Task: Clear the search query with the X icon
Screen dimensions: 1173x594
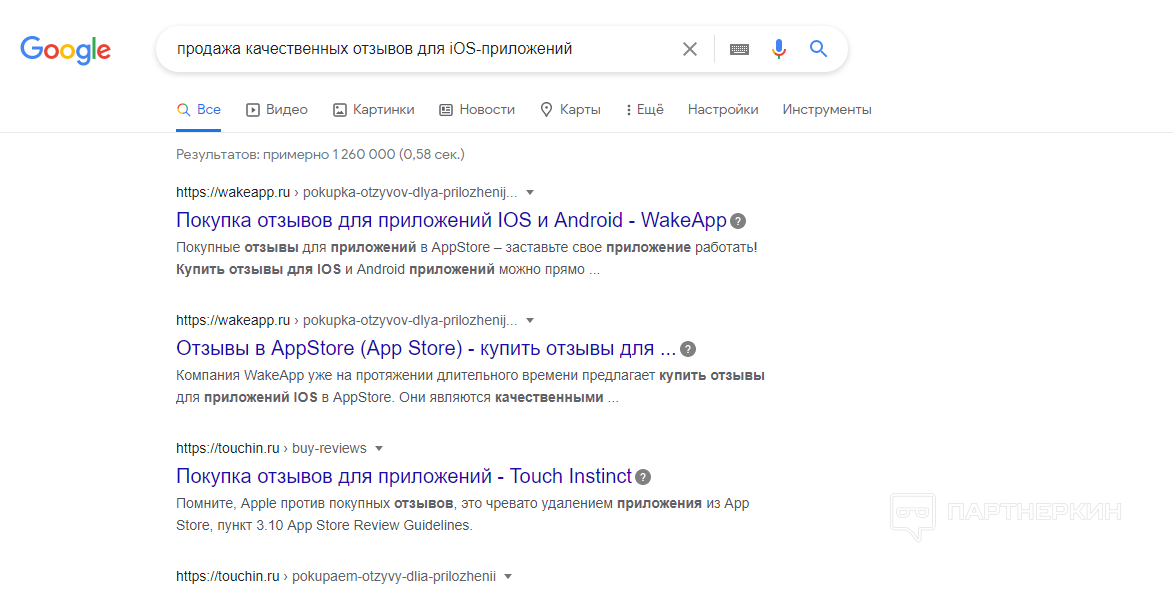Action: [x=690, y=49]
